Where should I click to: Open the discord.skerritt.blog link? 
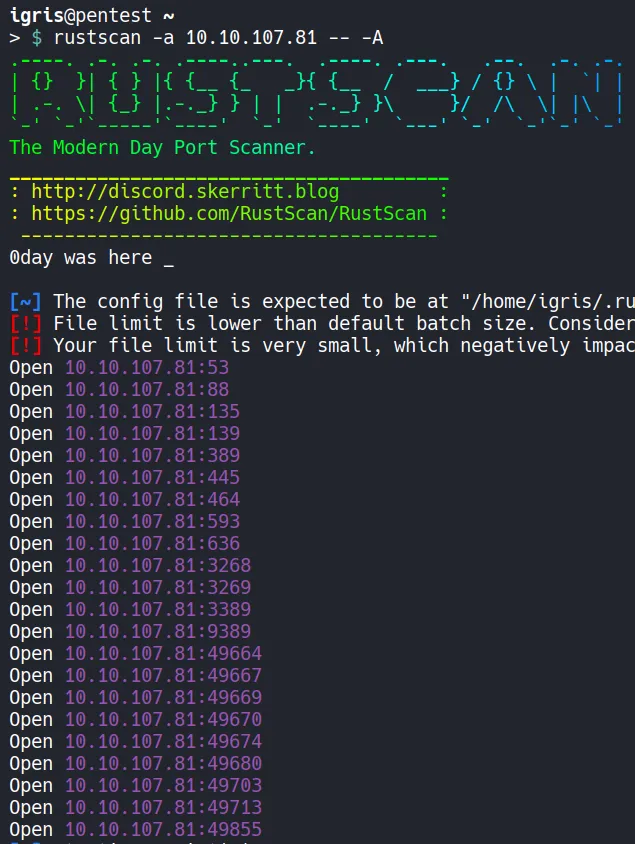[x=185, y=191]
